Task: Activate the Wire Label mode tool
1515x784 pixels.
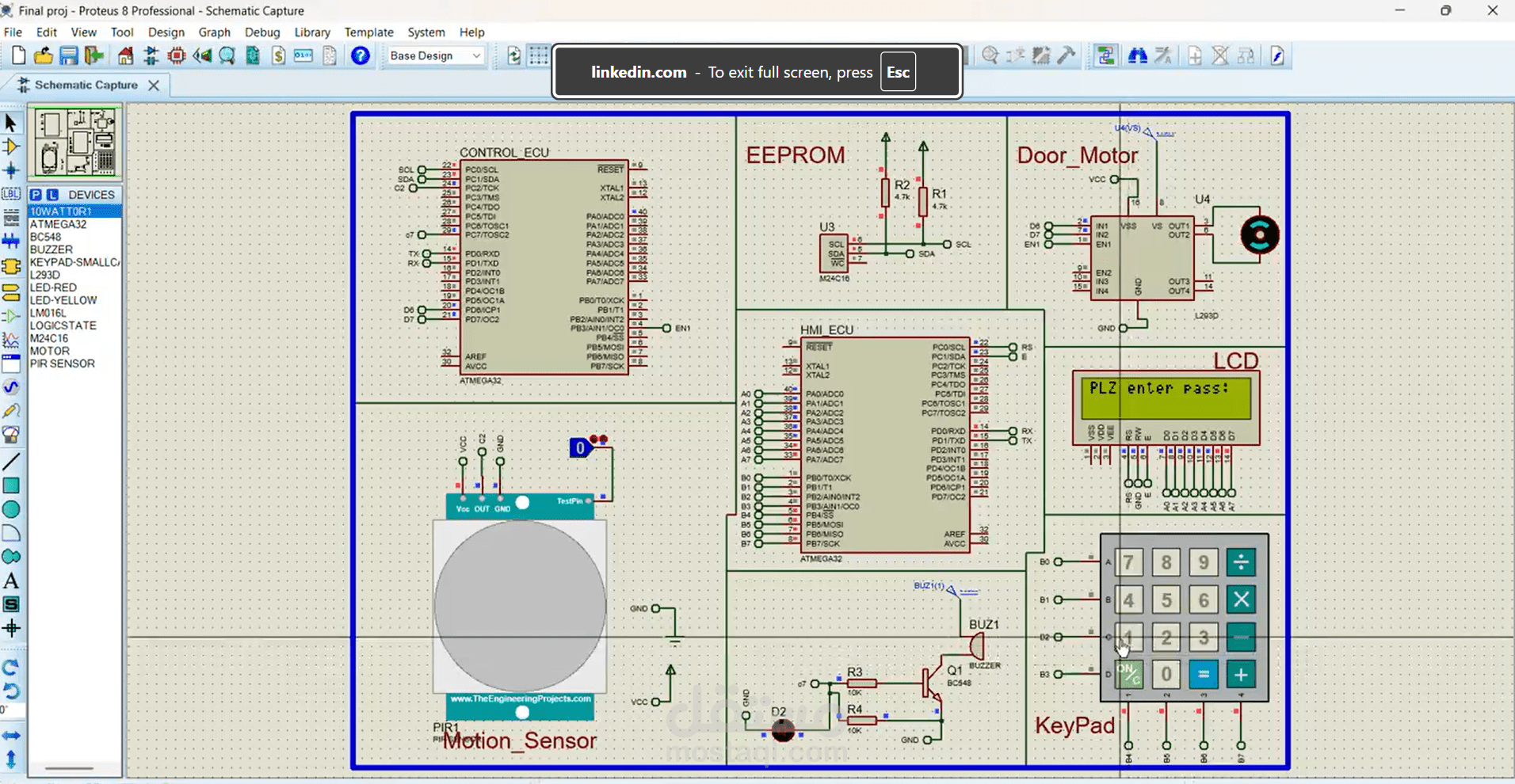Action: [11, 192]
